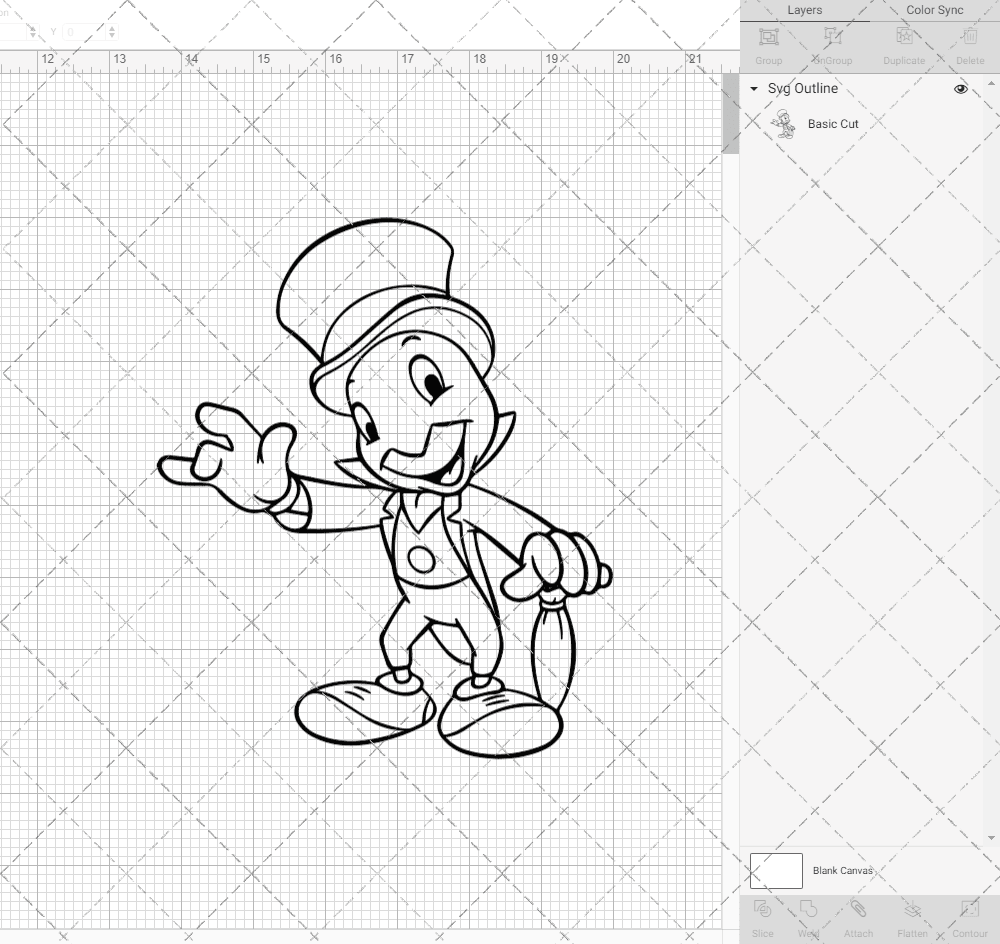Click the Basic Cut layer thumbnail
The width and height of the screenshot is (1000, 944).
point(785,124)
